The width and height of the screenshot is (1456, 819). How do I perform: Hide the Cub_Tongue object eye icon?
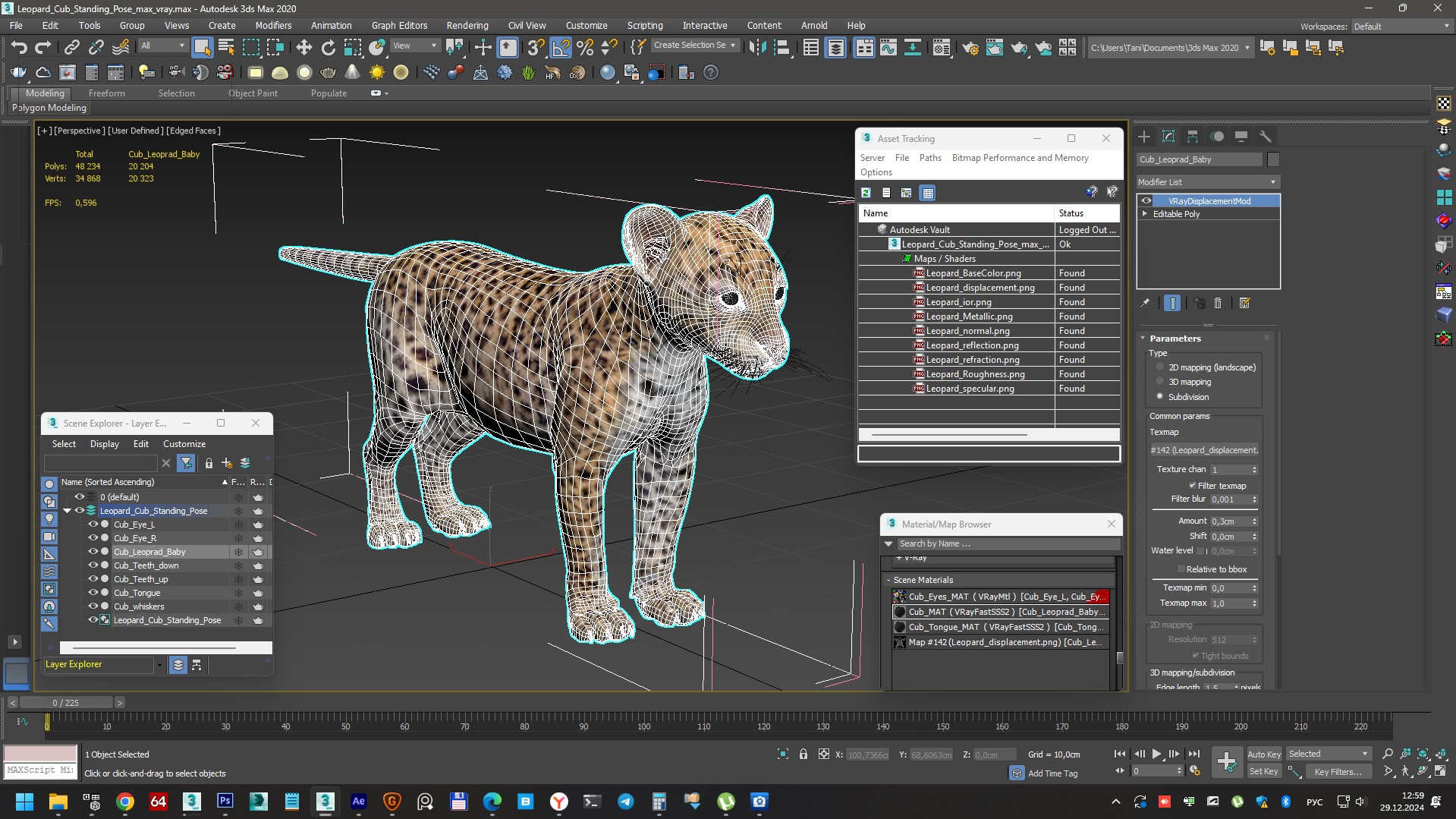pyautogui.click(x=93, y=593)
